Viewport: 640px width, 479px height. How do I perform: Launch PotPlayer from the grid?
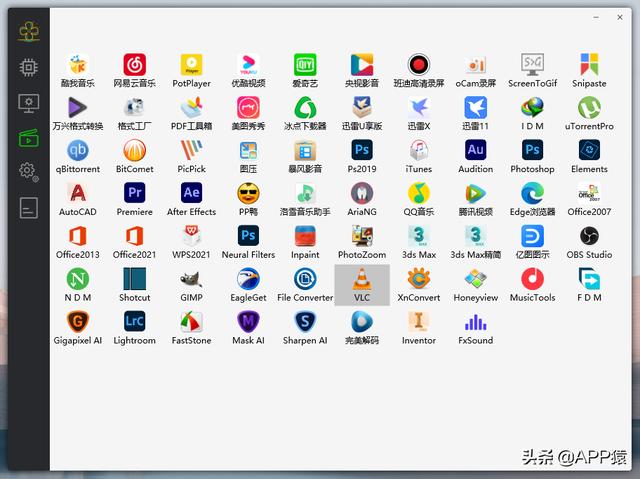pyautogui.click(x=191, y=71)
